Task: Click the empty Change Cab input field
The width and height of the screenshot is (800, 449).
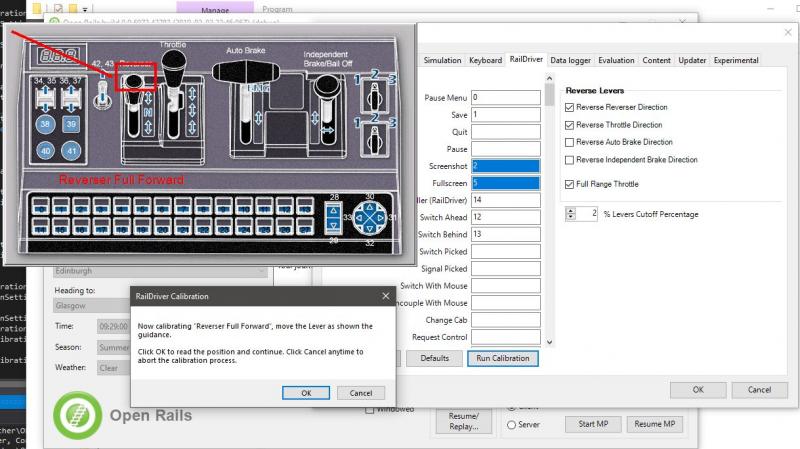Action: tap(506, 320)
